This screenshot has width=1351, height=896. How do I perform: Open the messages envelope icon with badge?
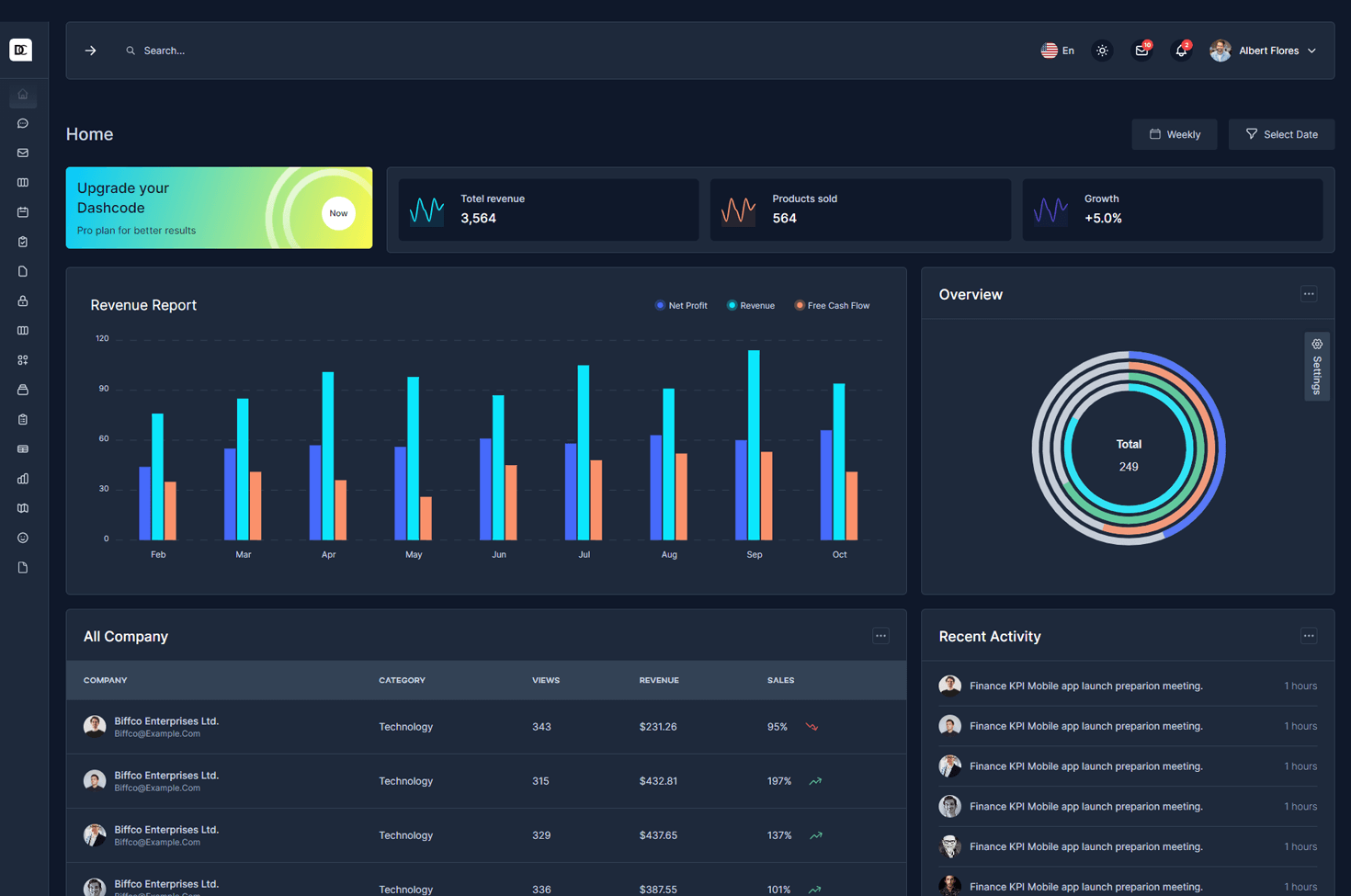(x=1142, y=51)
